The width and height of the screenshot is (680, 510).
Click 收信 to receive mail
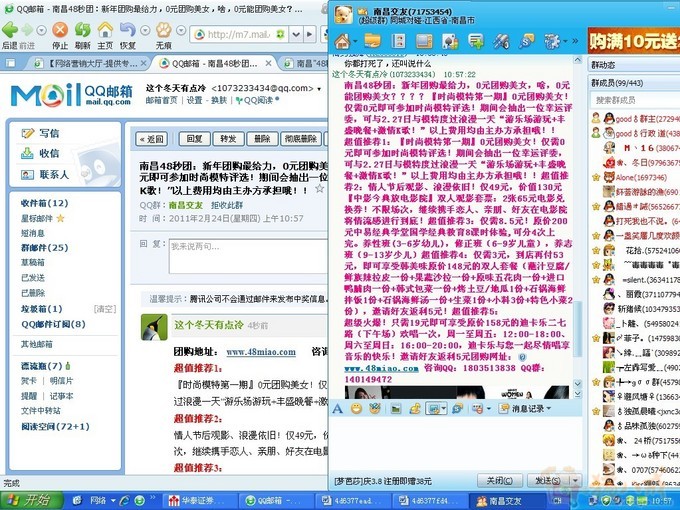(x=40, y=153)
